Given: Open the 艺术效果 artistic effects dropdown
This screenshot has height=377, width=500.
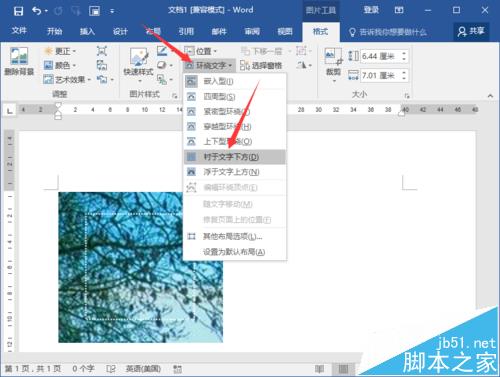Looking at the screenshot, I should coord(67,80).
